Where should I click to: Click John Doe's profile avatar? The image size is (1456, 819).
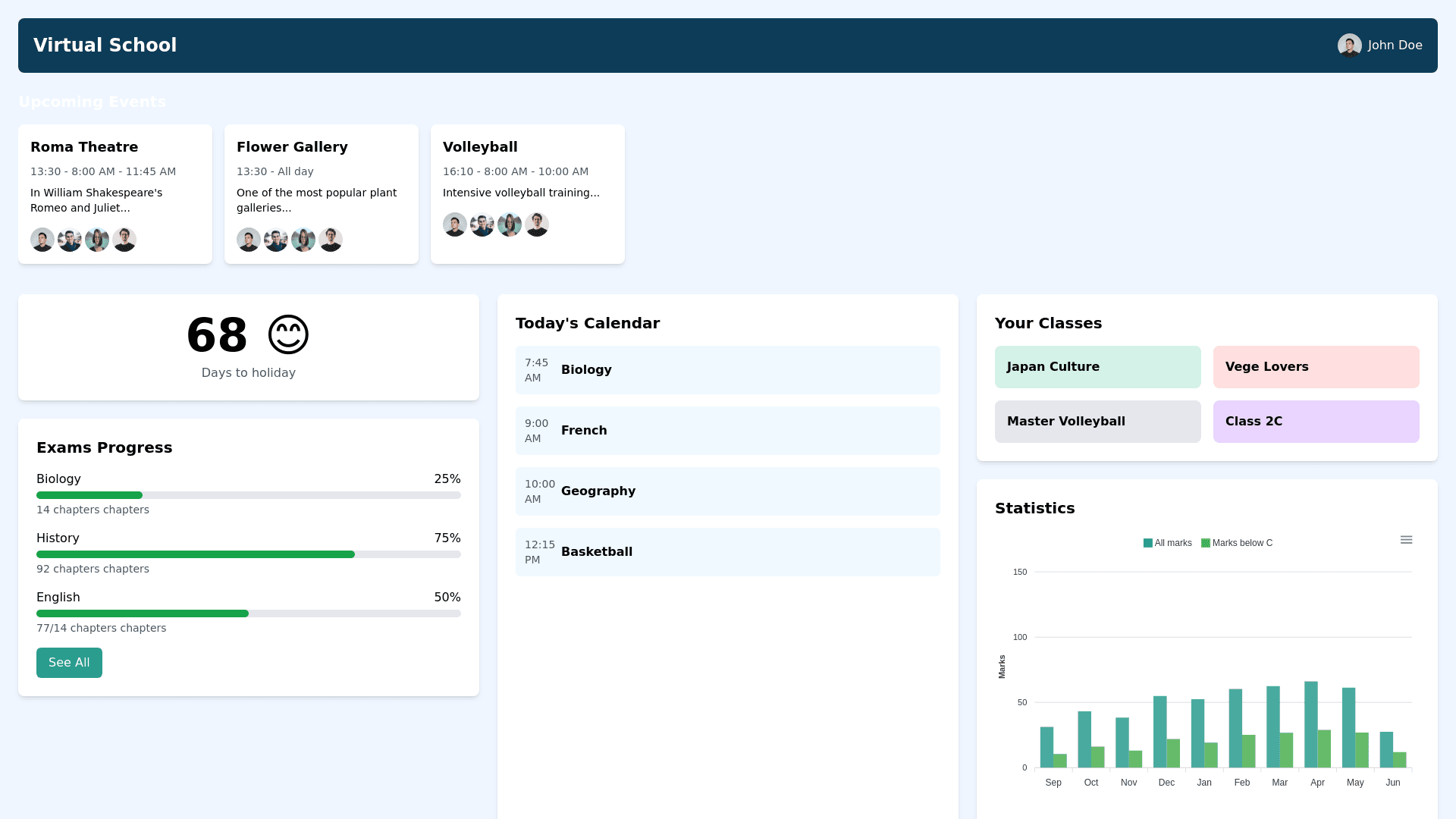coord(1349,45)
